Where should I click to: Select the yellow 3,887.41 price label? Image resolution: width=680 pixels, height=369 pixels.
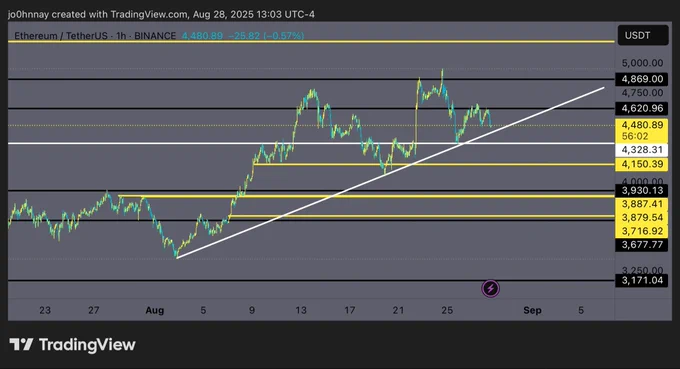pos(642,204)
